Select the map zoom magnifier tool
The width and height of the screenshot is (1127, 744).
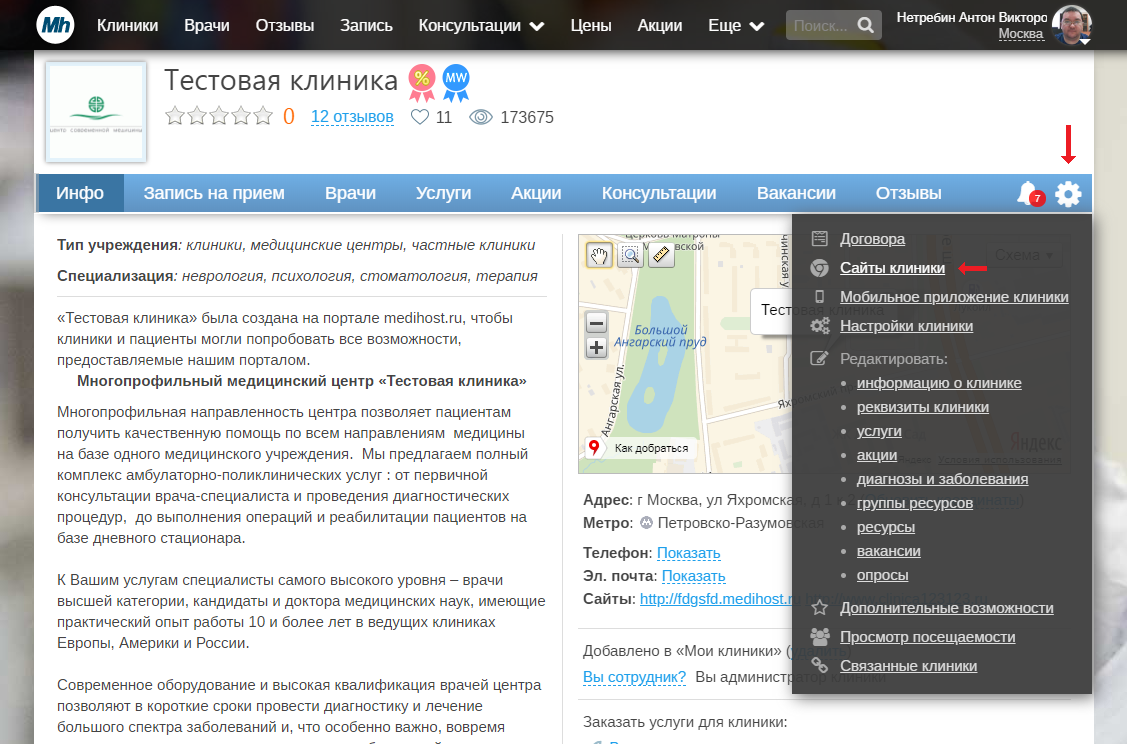(x=630, y=254)
